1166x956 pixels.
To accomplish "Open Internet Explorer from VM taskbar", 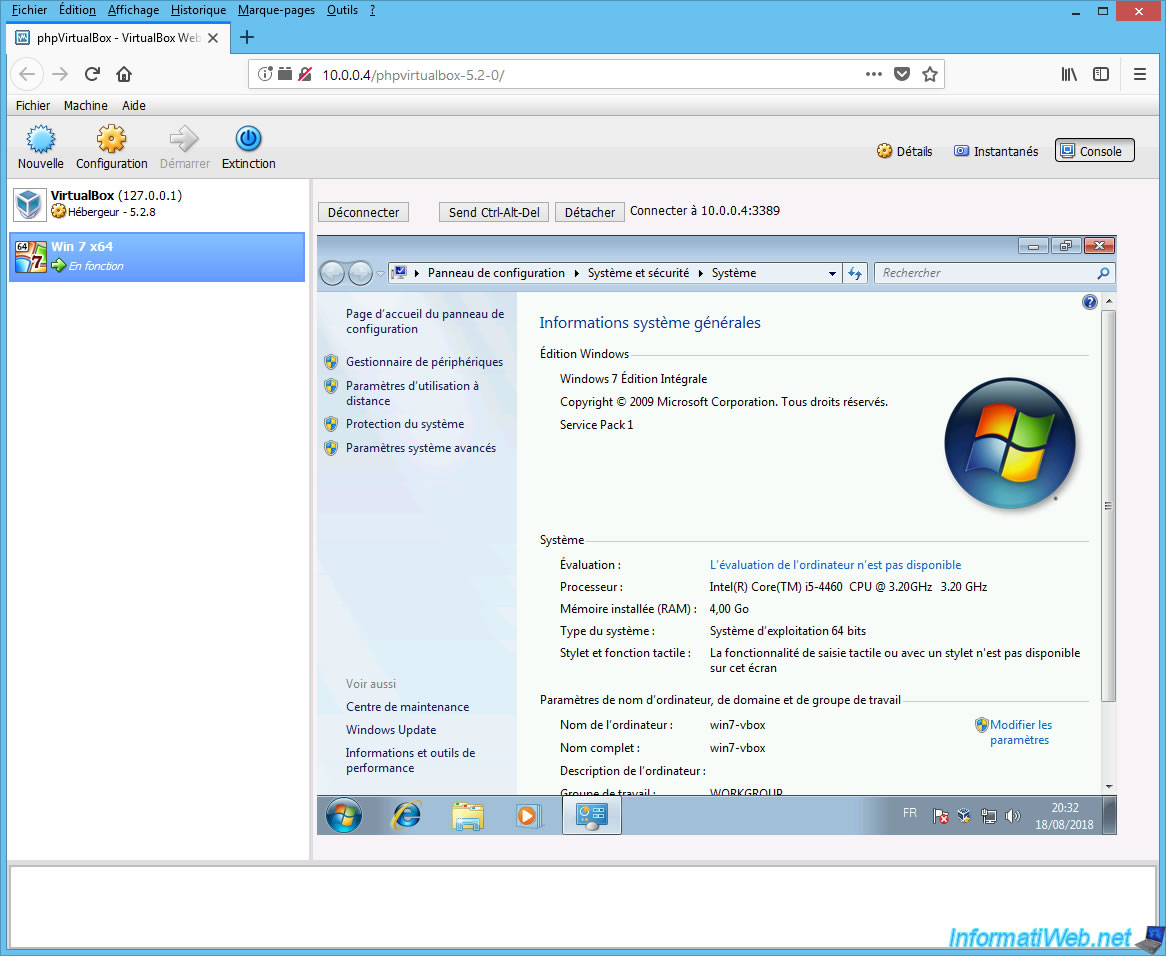I will [407, 815].
